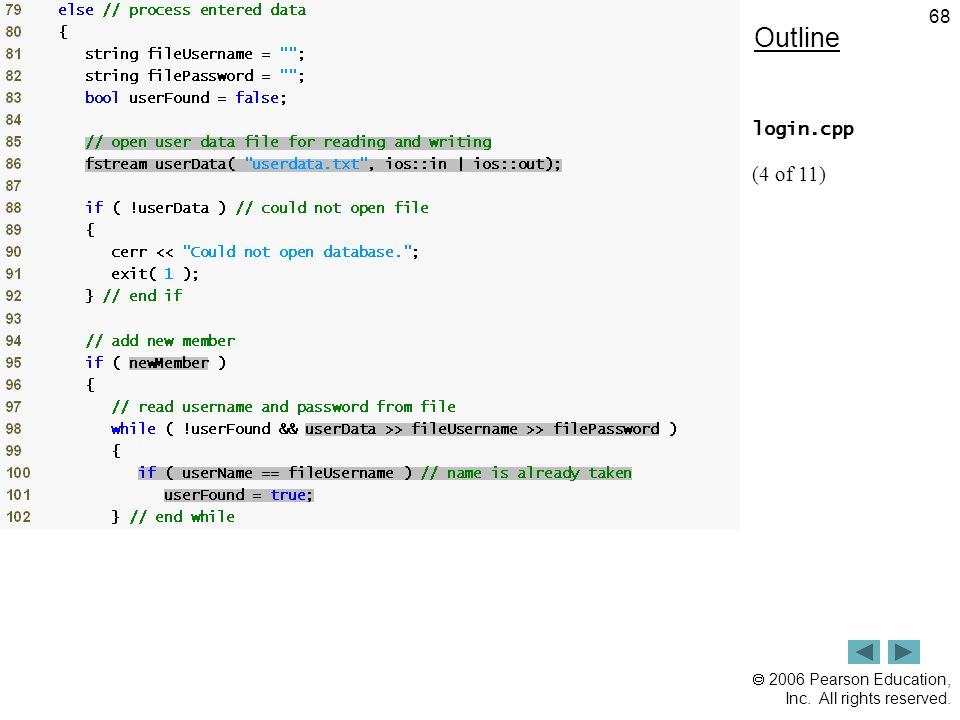Image resolution: width=960 pixels, height=720 pixels.
Task: Click line number 86
Action: (x=13, y=164)
